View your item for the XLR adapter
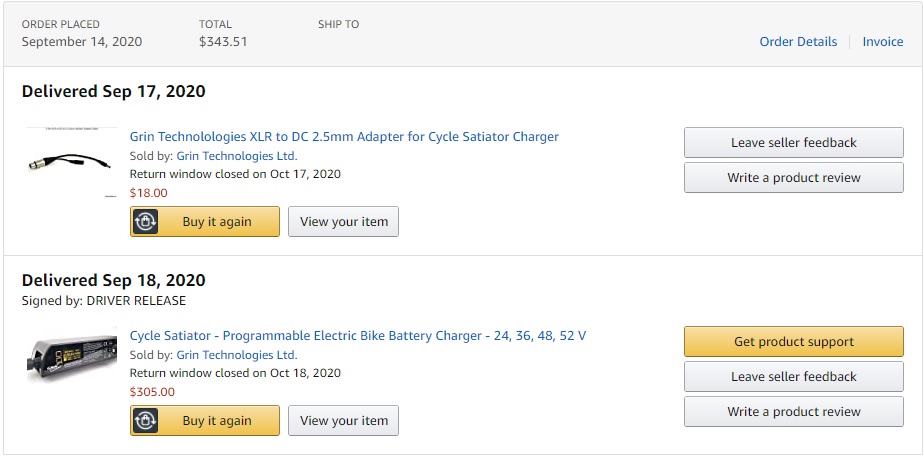 tap(344, 222)
